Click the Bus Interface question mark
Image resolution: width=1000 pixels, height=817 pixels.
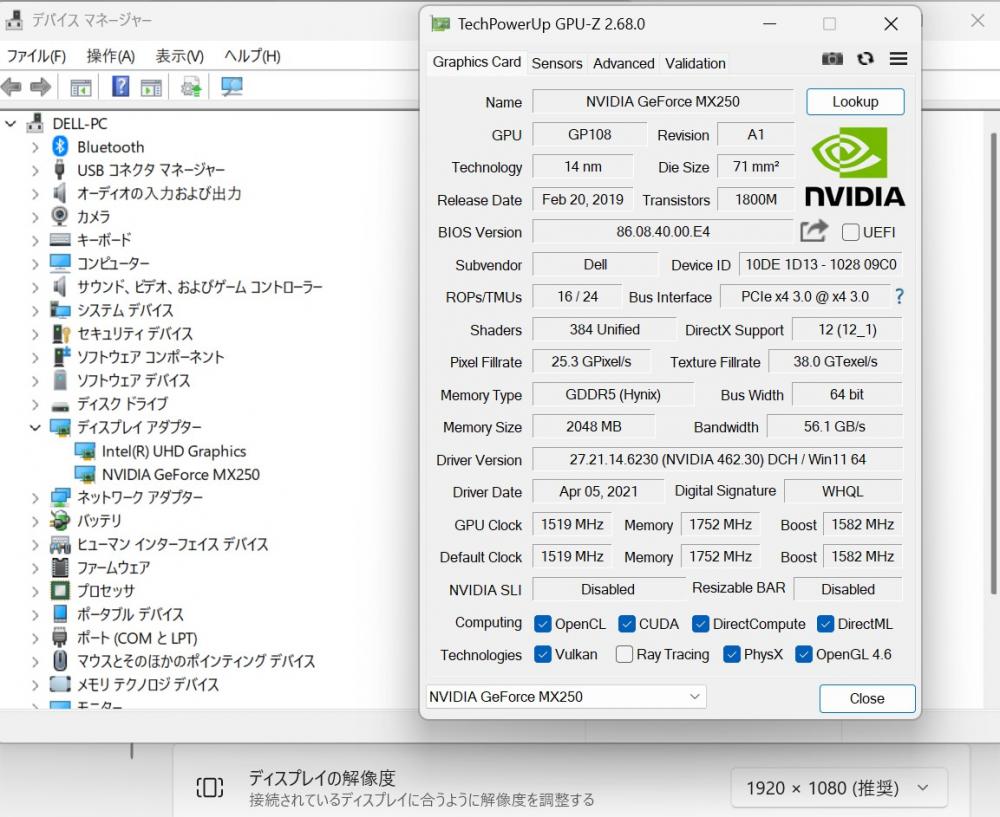(x=899, y=296)
